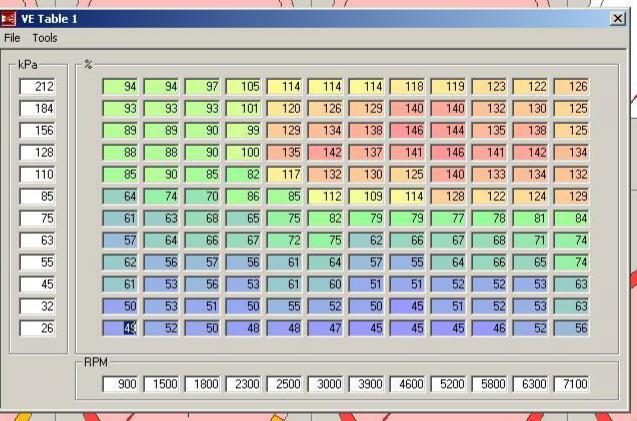637x421 pixels.
Task: Select VE cell 55 in the 32 kPa row
Action: tap(284, 306)
